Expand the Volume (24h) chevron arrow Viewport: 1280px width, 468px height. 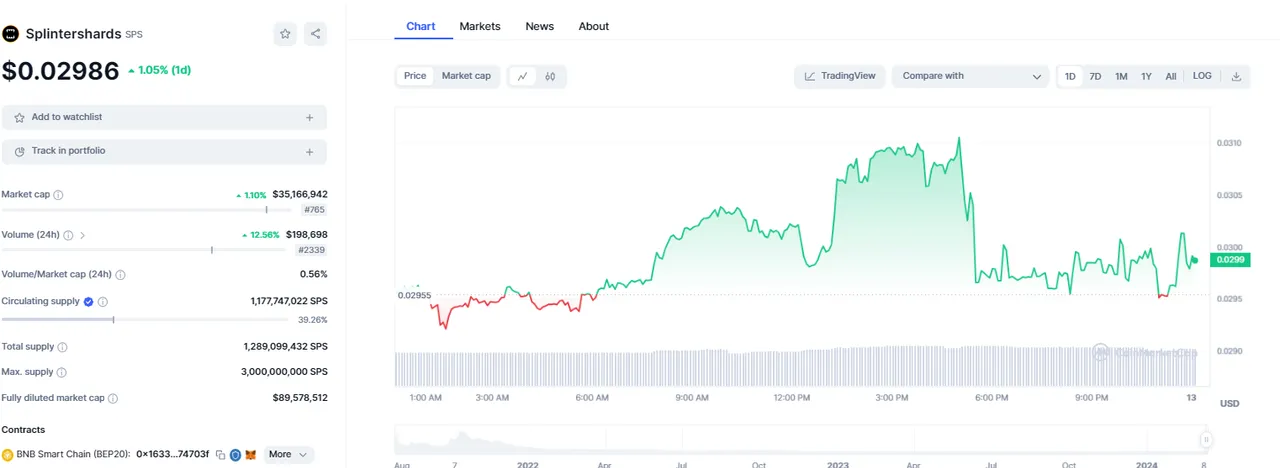tap(83, 236)
